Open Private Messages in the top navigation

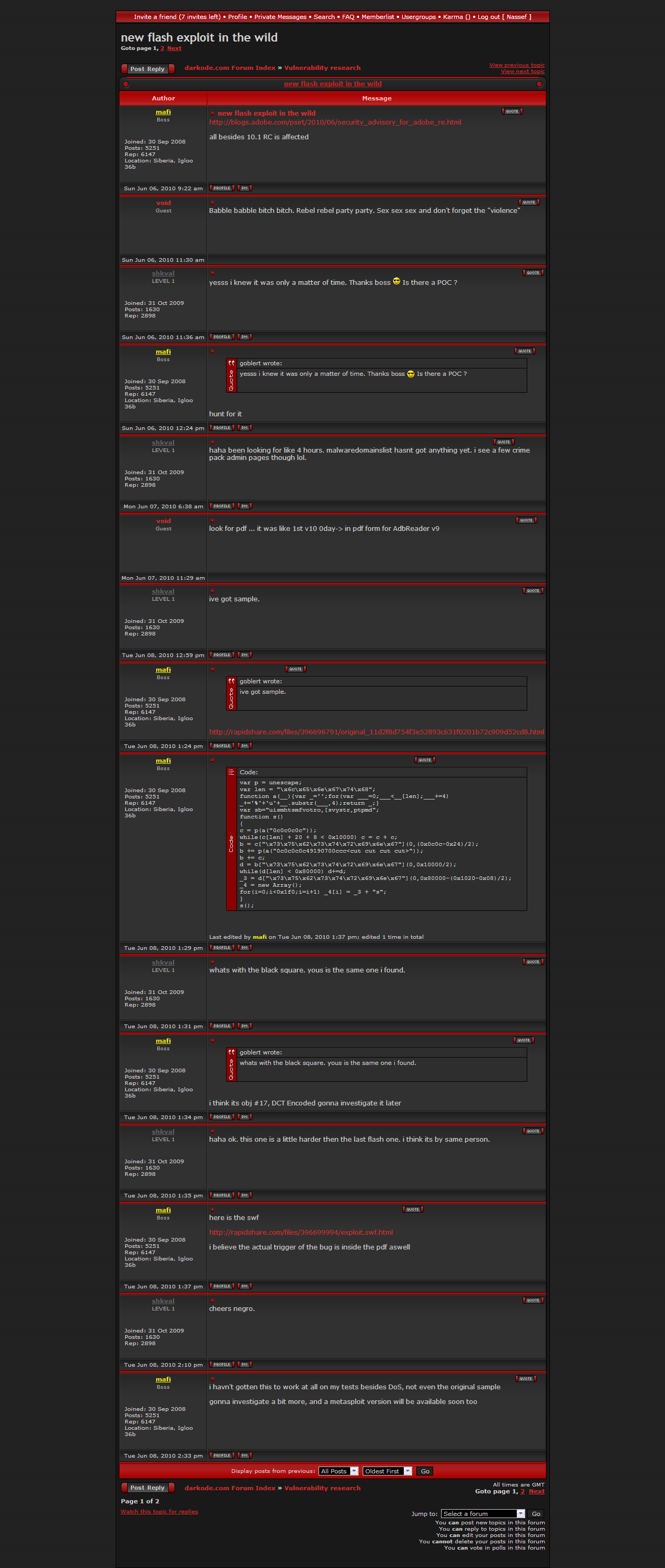click(x=280, y=17)
